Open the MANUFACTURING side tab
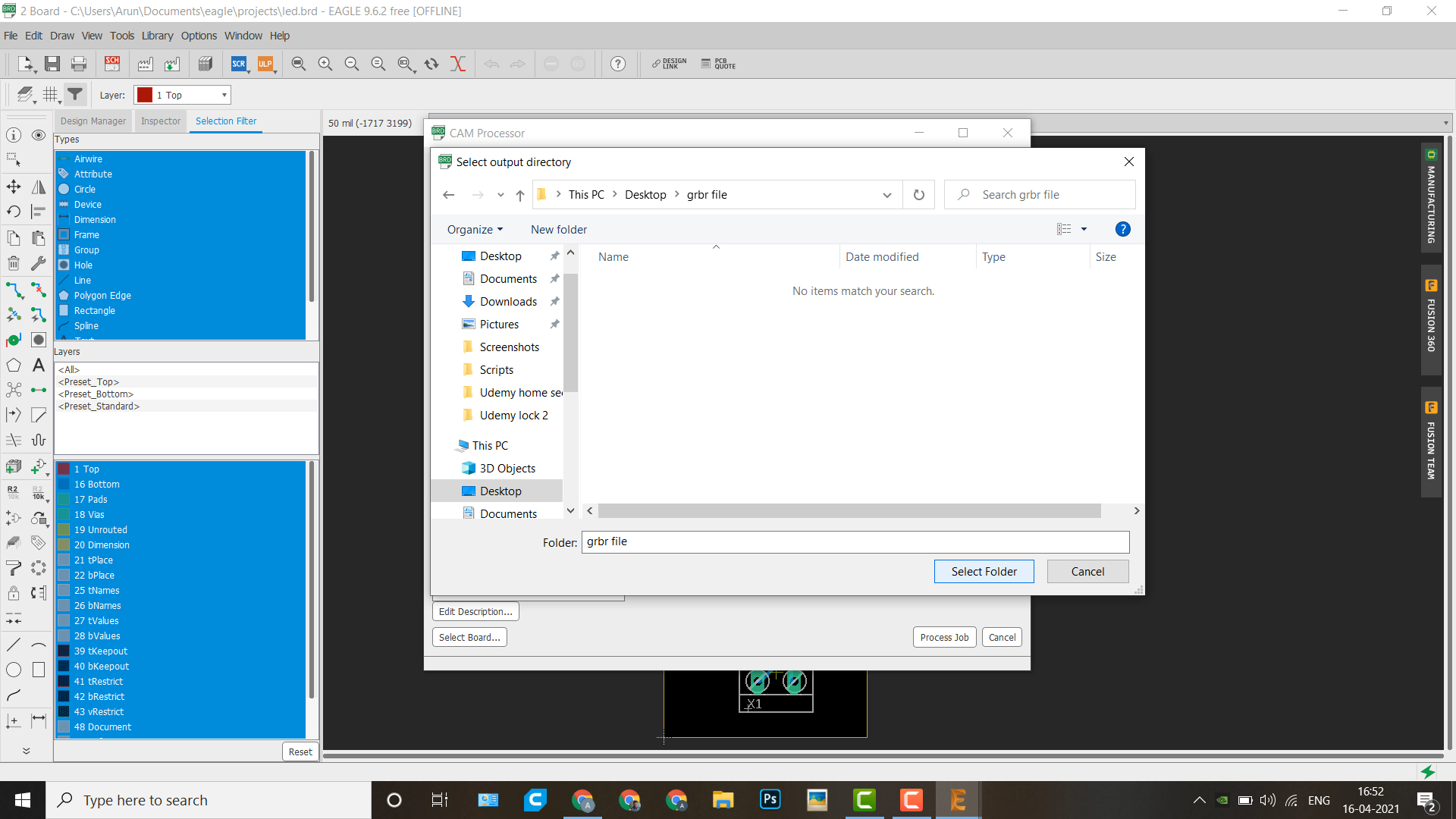This screenshot has width=1456, height=819. (1431, 197)
